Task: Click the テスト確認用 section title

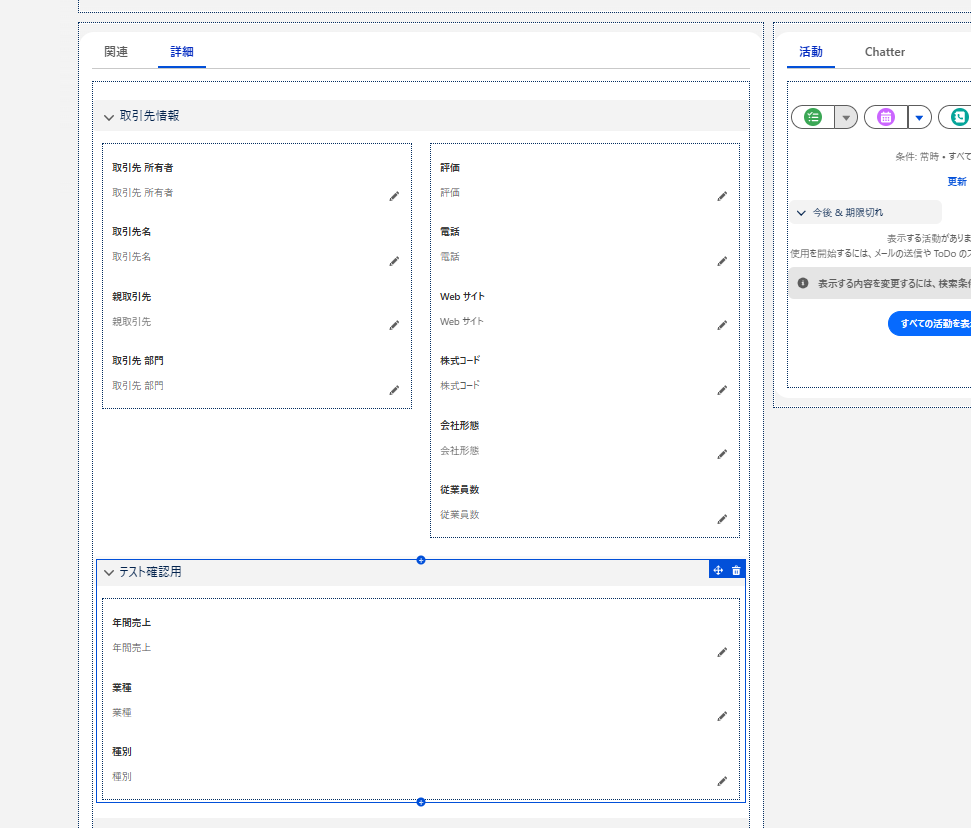Action: [150, 572]
